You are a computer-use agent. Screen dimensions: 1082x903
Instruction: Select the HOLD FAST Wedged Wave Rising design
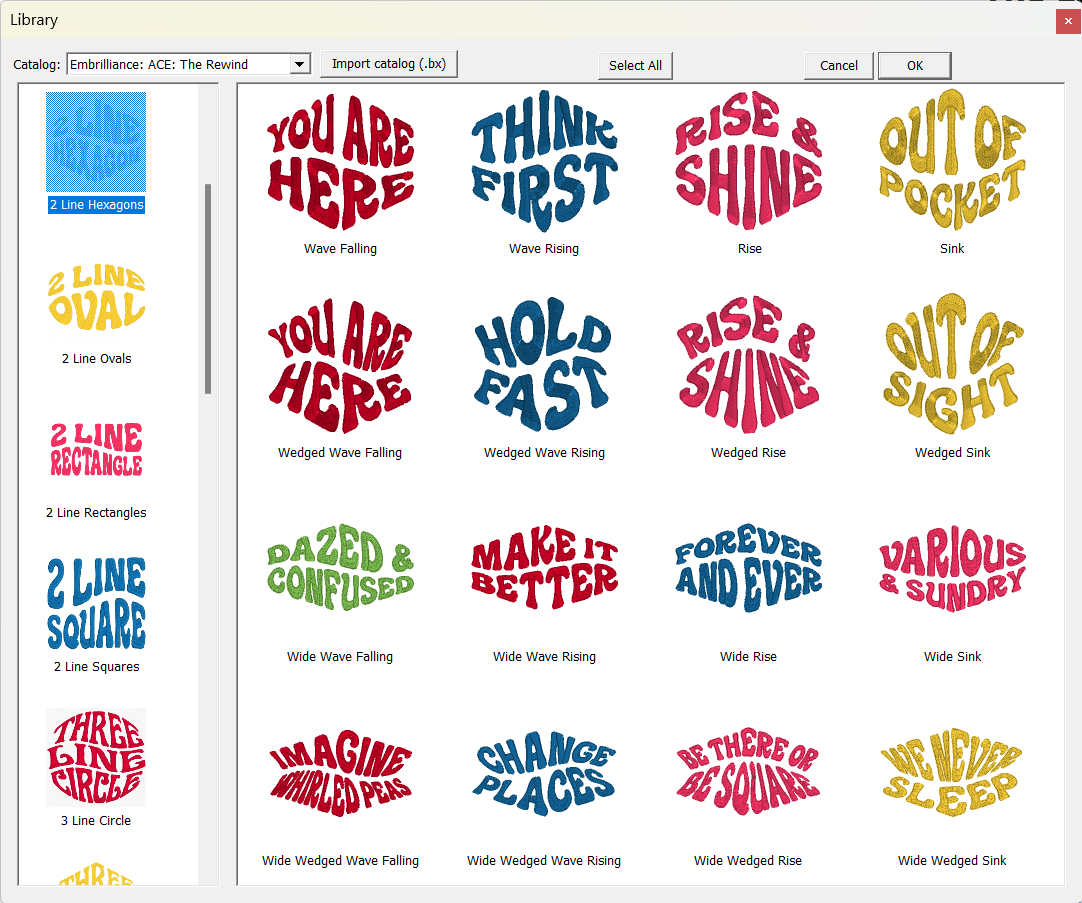[544, 365]
